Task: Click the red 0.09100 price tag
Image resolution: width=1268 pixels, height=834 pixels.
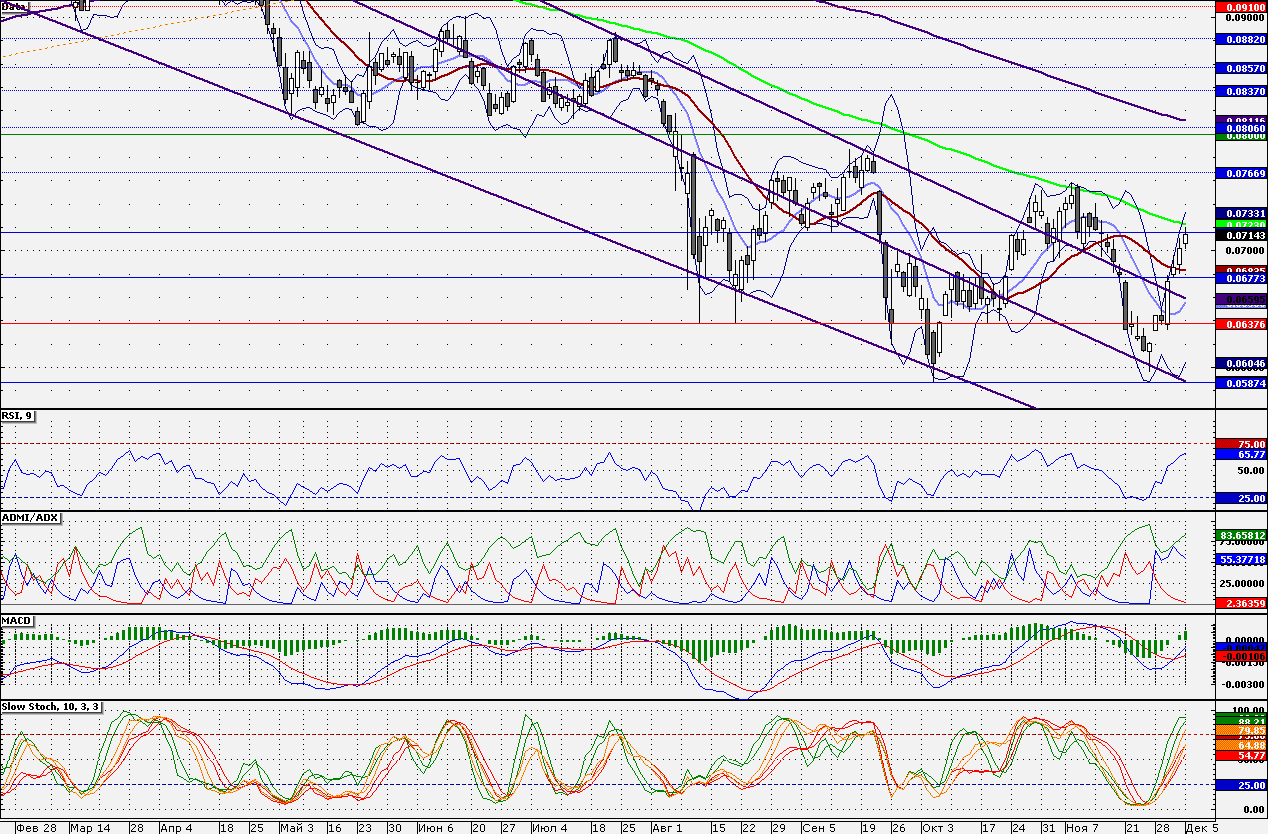Action: [x=1240, y=6]
